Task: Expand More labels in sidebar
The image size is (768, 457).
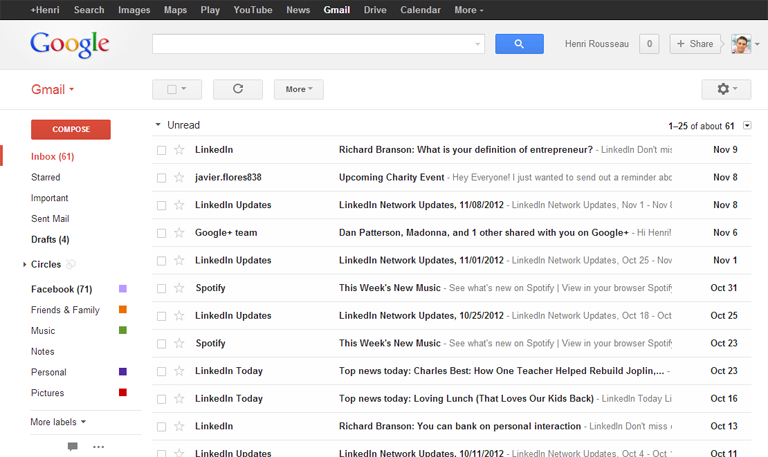Action: pyautogui.click(x=58, y=422)
